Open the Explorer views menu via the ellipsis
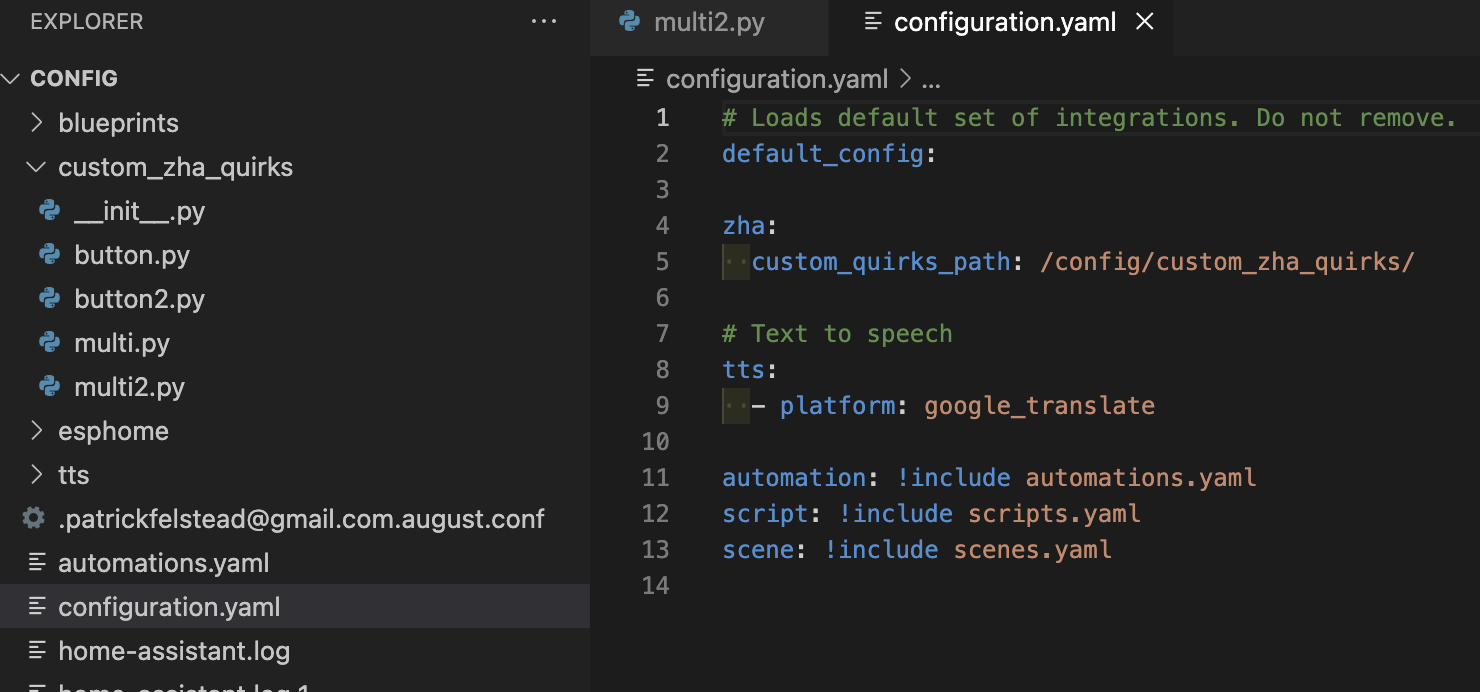This screenshot has height=692, width=1480. coord(544,22)
